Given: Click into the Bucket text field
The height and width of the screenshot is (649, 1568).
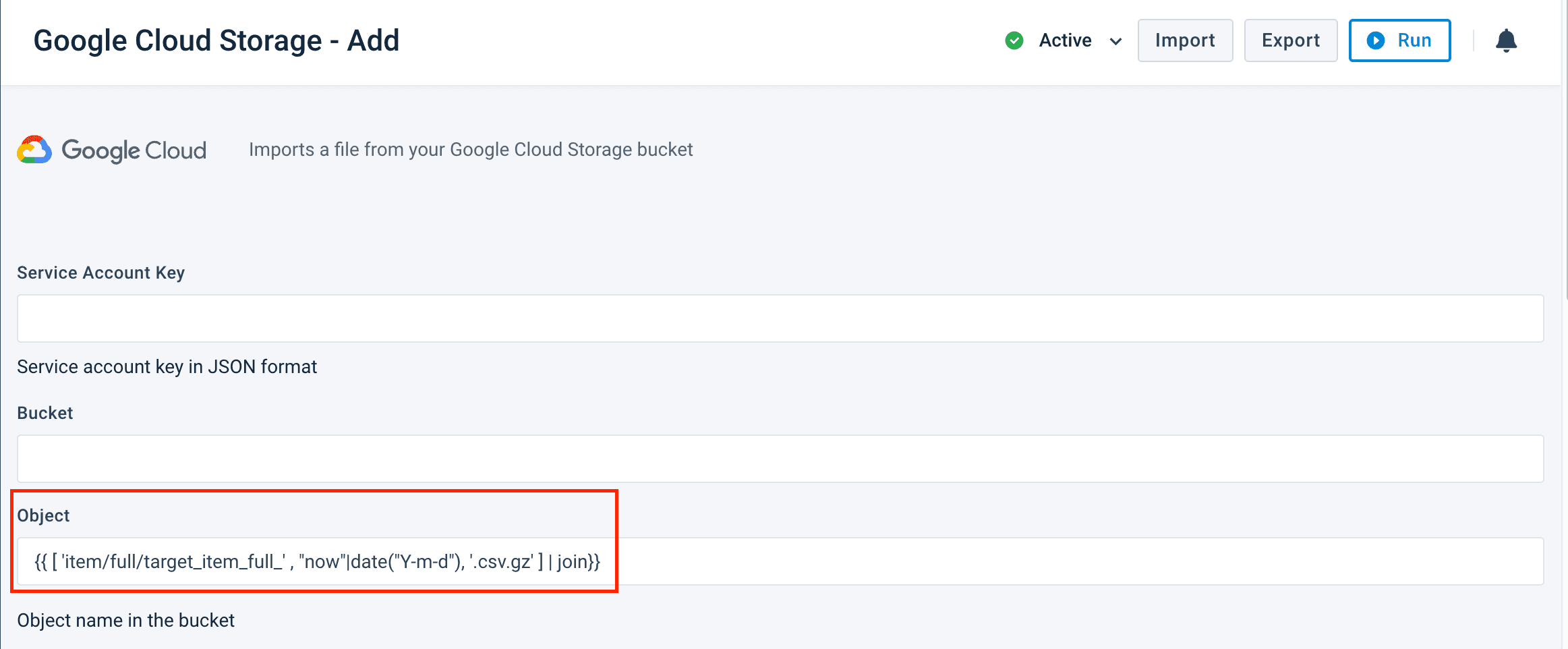Looking at the screenshot, I should tap(780, 459).
